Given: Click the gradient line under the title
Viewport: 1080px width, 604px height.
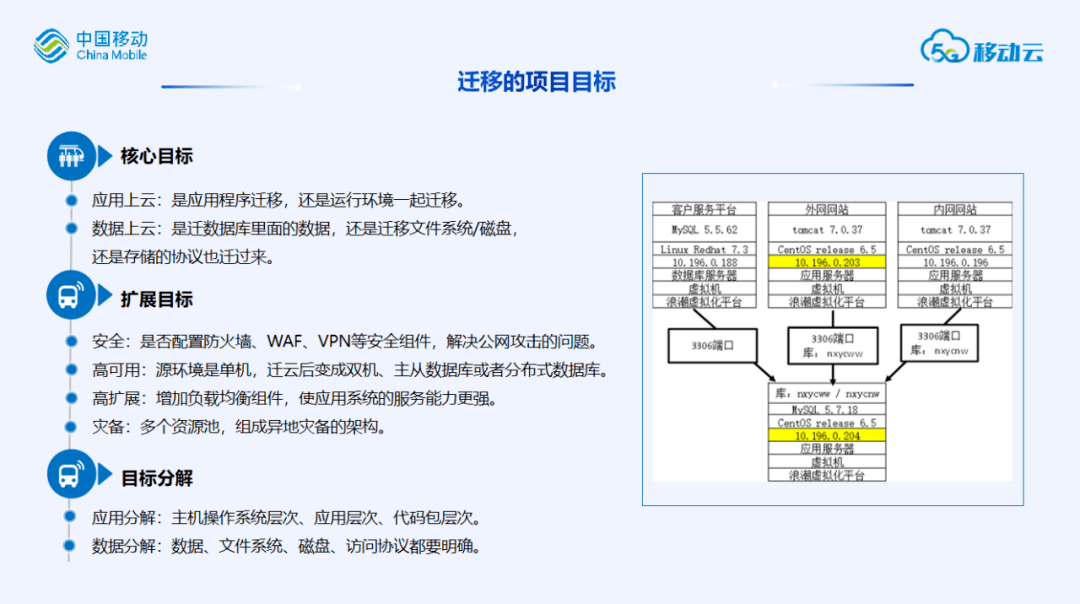Looking at the screenshot, I should point(232,88).
